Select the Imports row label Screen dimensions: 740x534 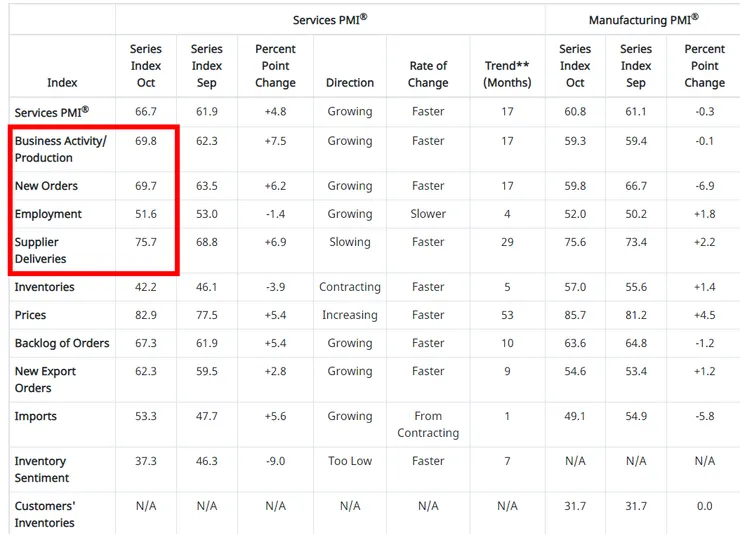(x=35, y=416)
